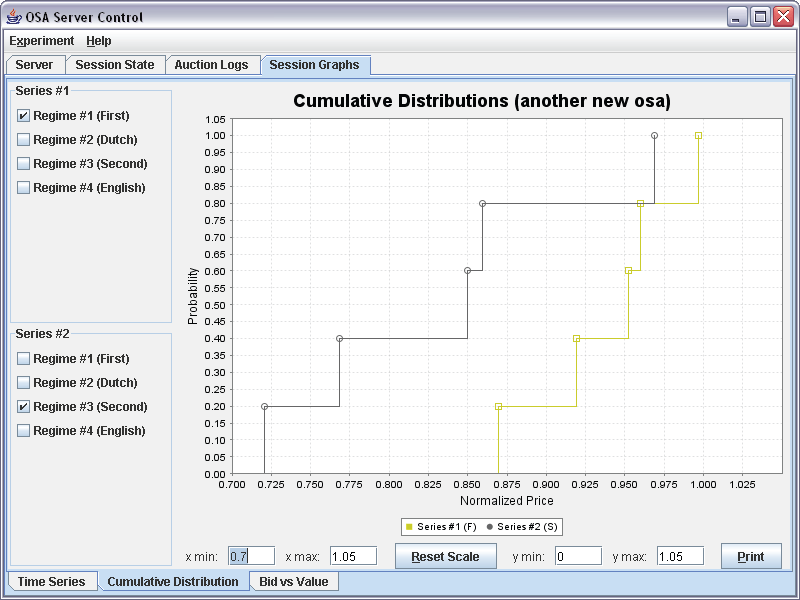Click the gray data point at probability 1.00
This screenshot has height=600, width=800.
655,136
